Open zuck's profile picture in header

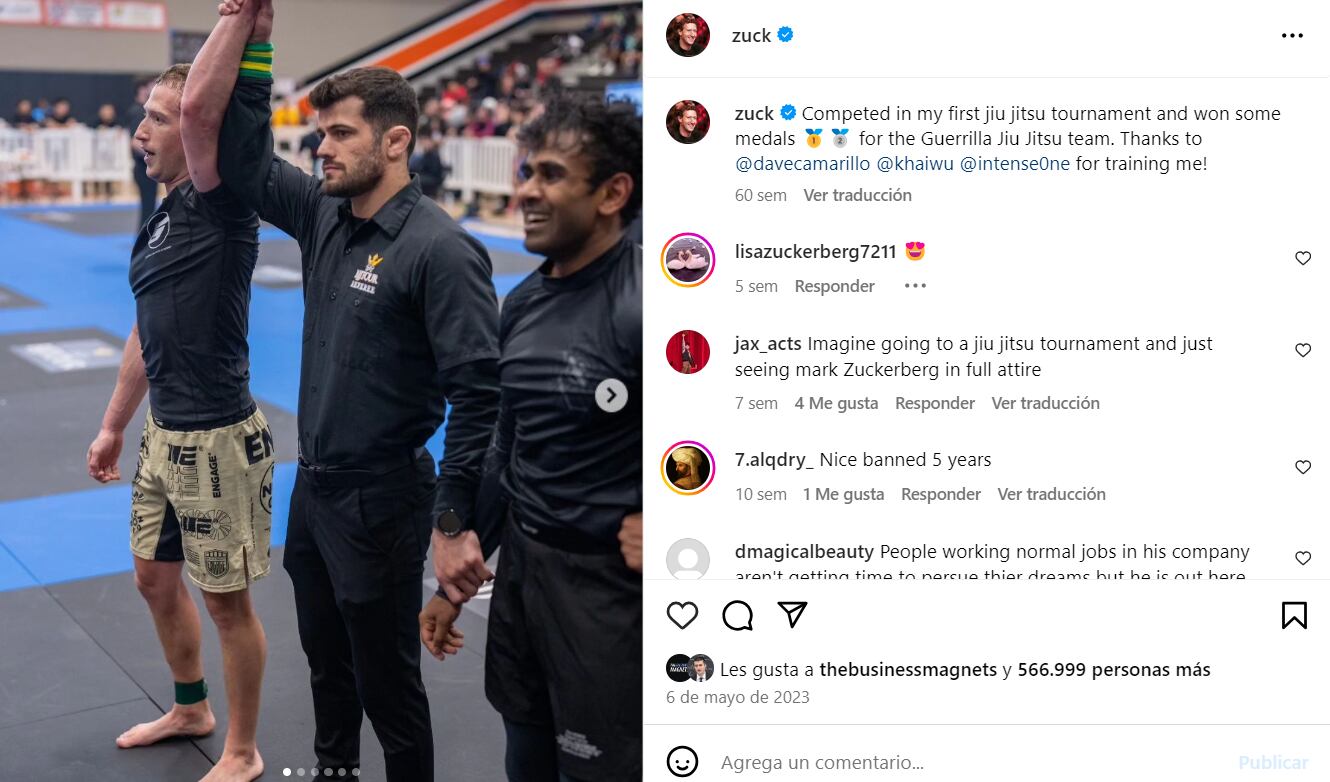pos(688,35)
